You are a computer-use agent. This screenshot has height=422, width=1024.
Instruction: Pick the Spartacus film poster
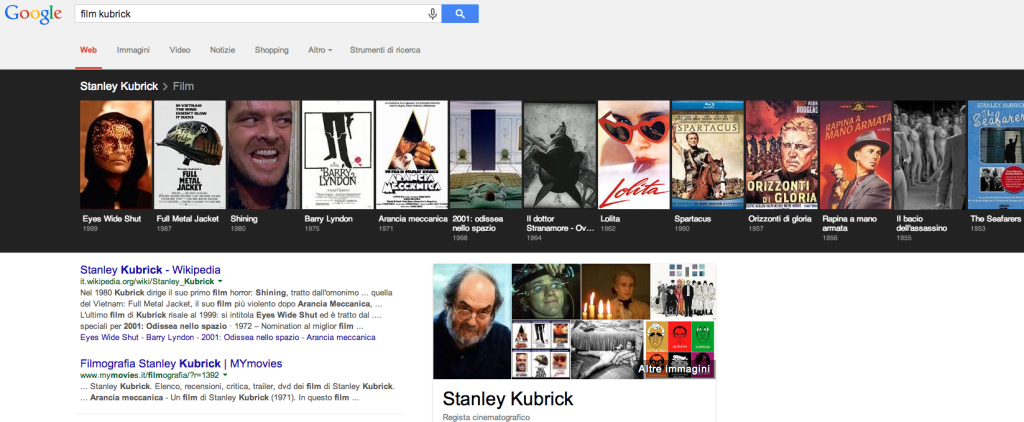pyautogui.click(x=706, y=154)
